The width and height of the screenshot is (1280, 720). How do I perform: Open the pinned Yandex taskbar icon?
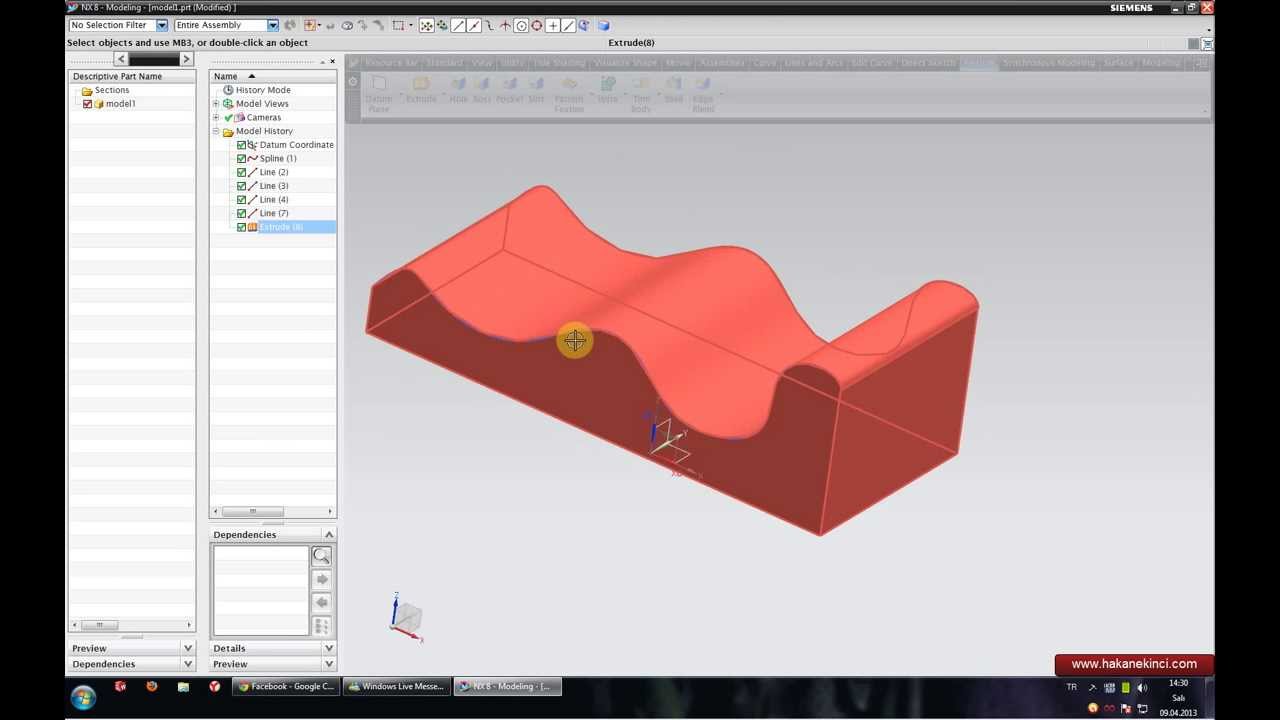214,686
